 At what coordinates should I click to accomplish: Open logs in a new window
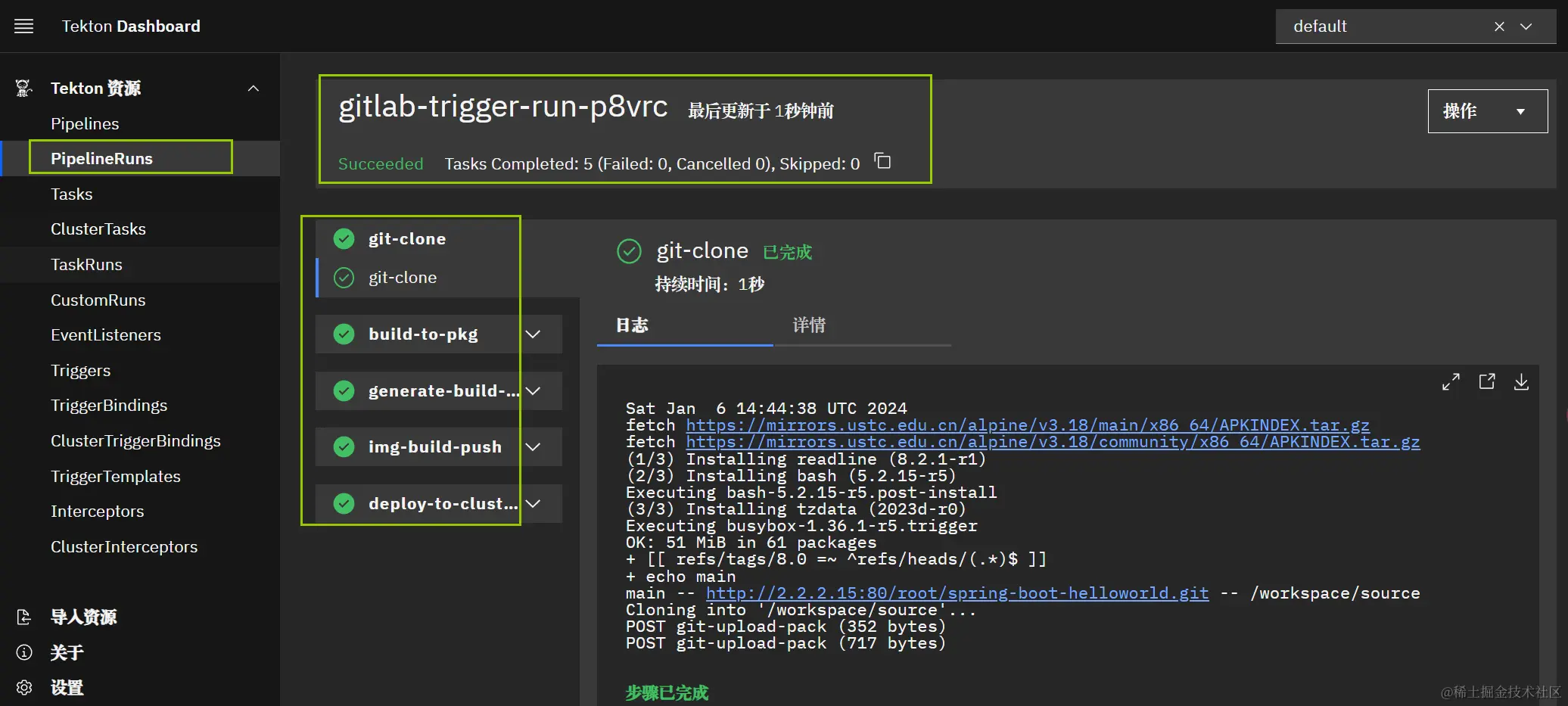(x=1487, y=381)
